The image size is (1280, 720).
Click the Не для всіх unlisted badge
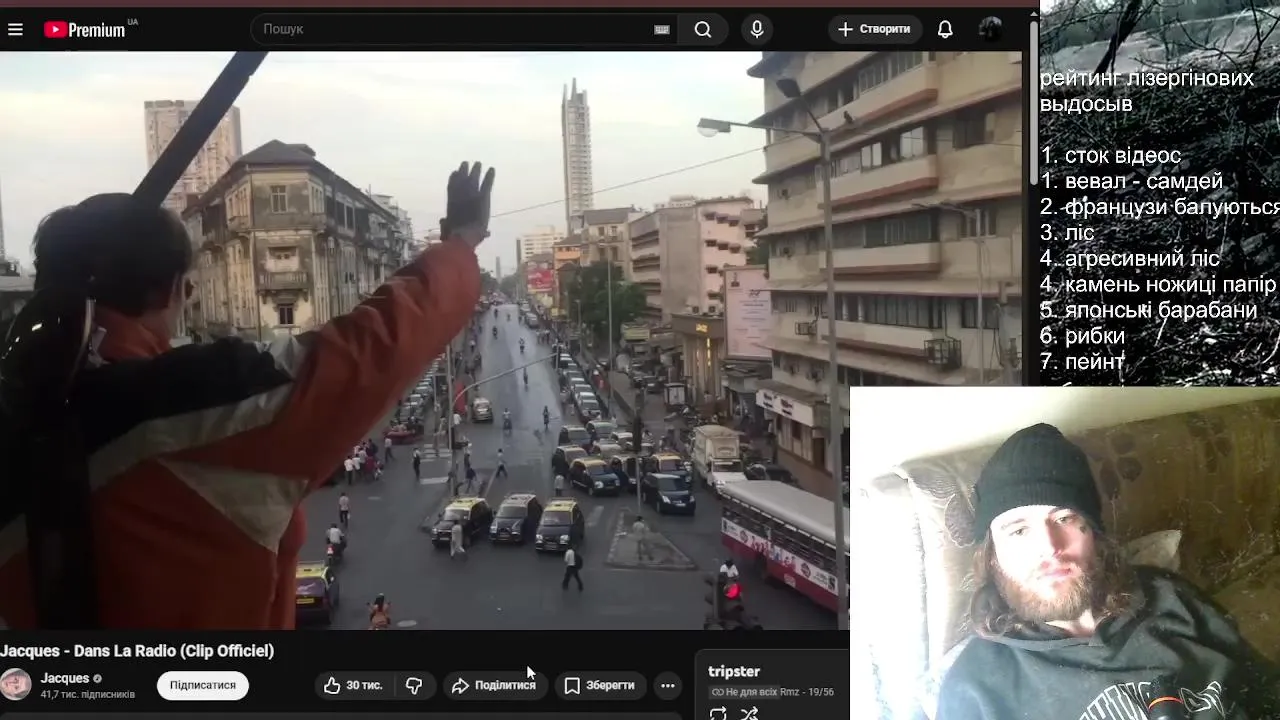pos(743,692)
